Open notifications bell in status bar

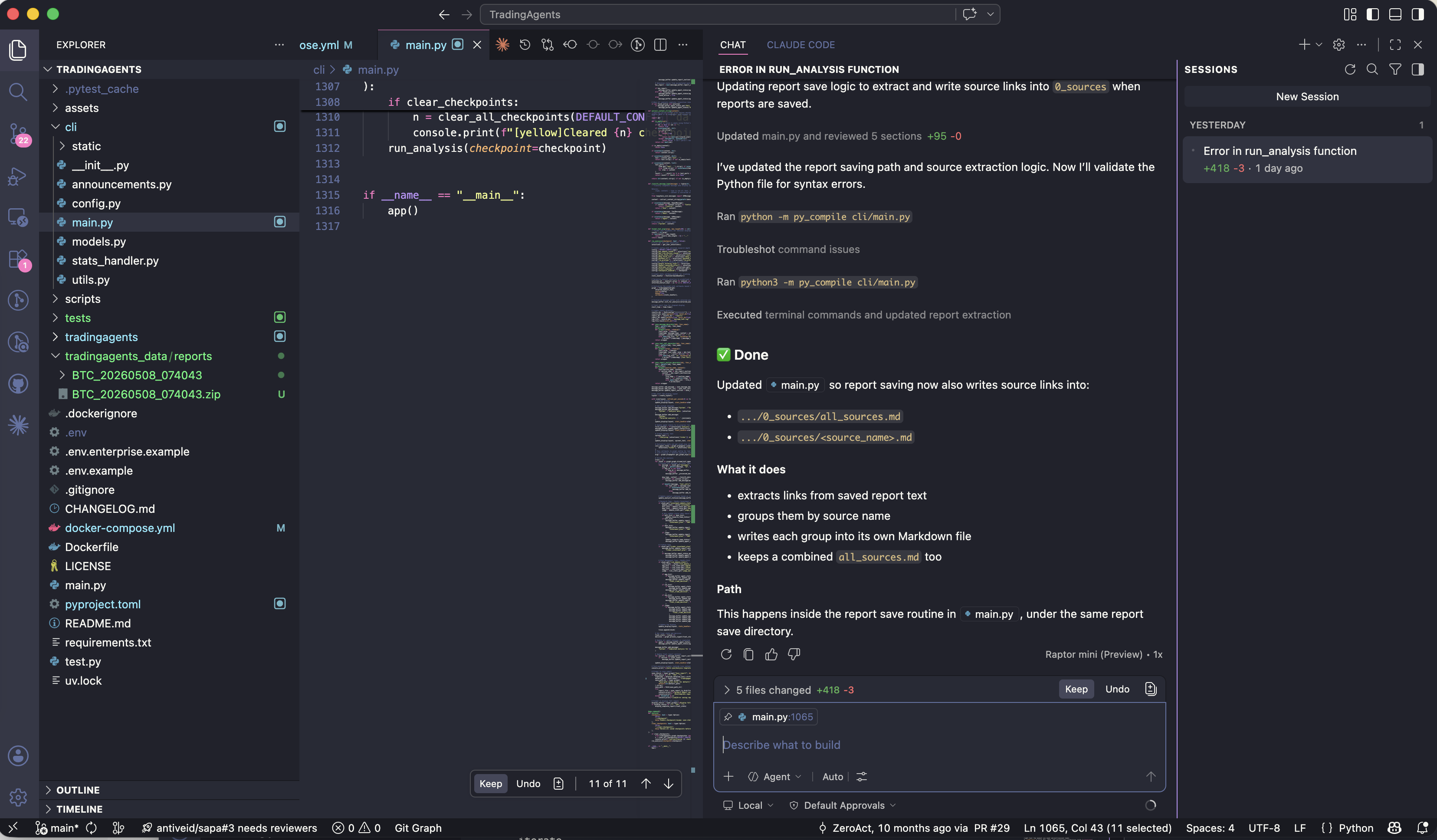pyautogui.click(x=1422, y=827)
